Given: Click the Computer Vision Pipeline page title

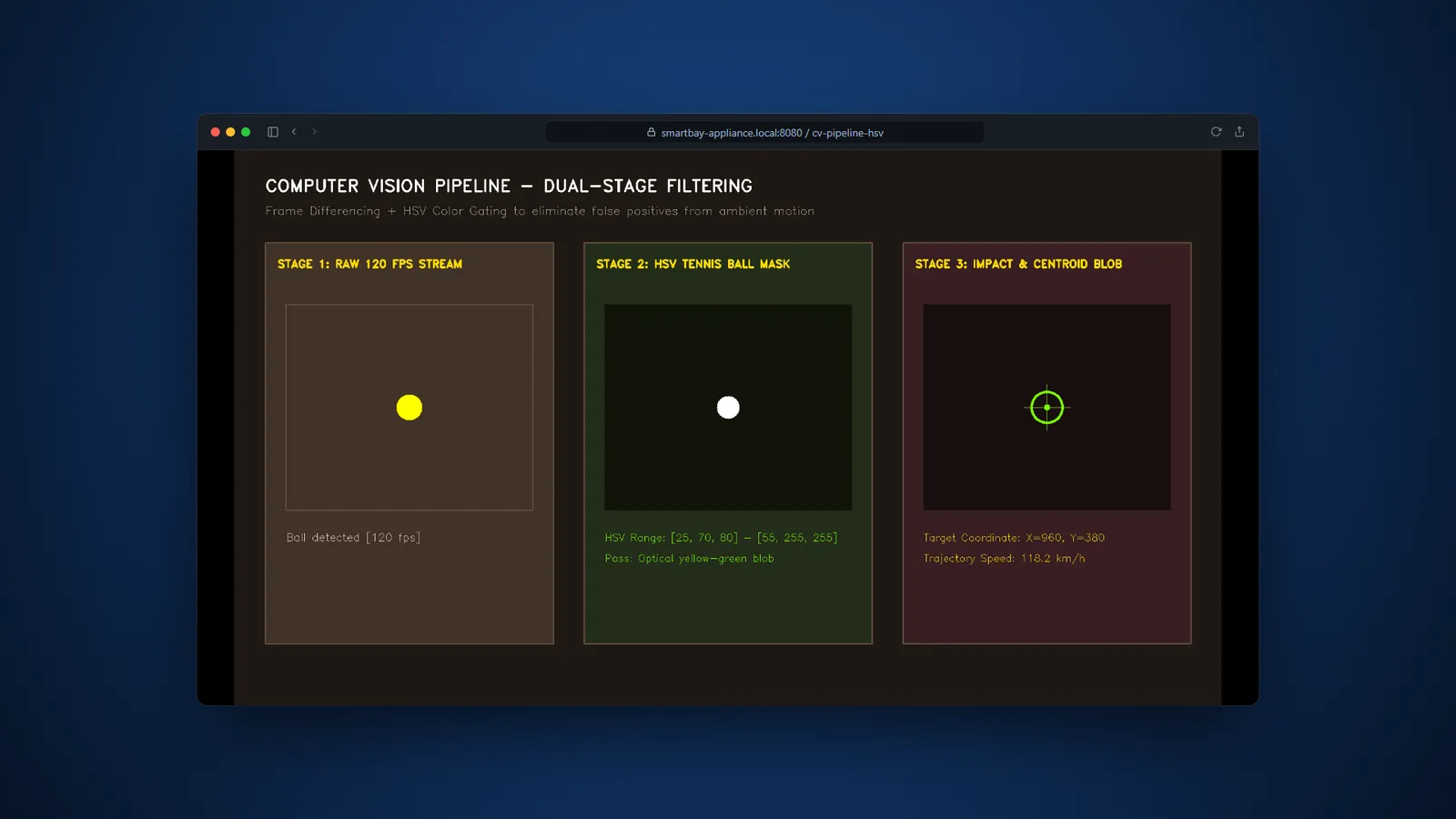Looking at the screenshot, I should [509, 186].
